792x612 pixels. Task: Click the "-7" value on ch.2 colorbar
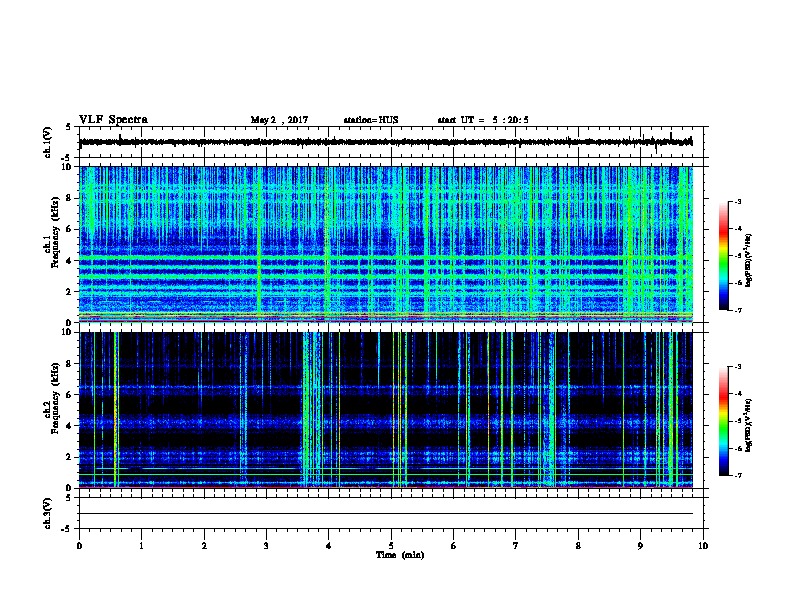click(738, 476)
